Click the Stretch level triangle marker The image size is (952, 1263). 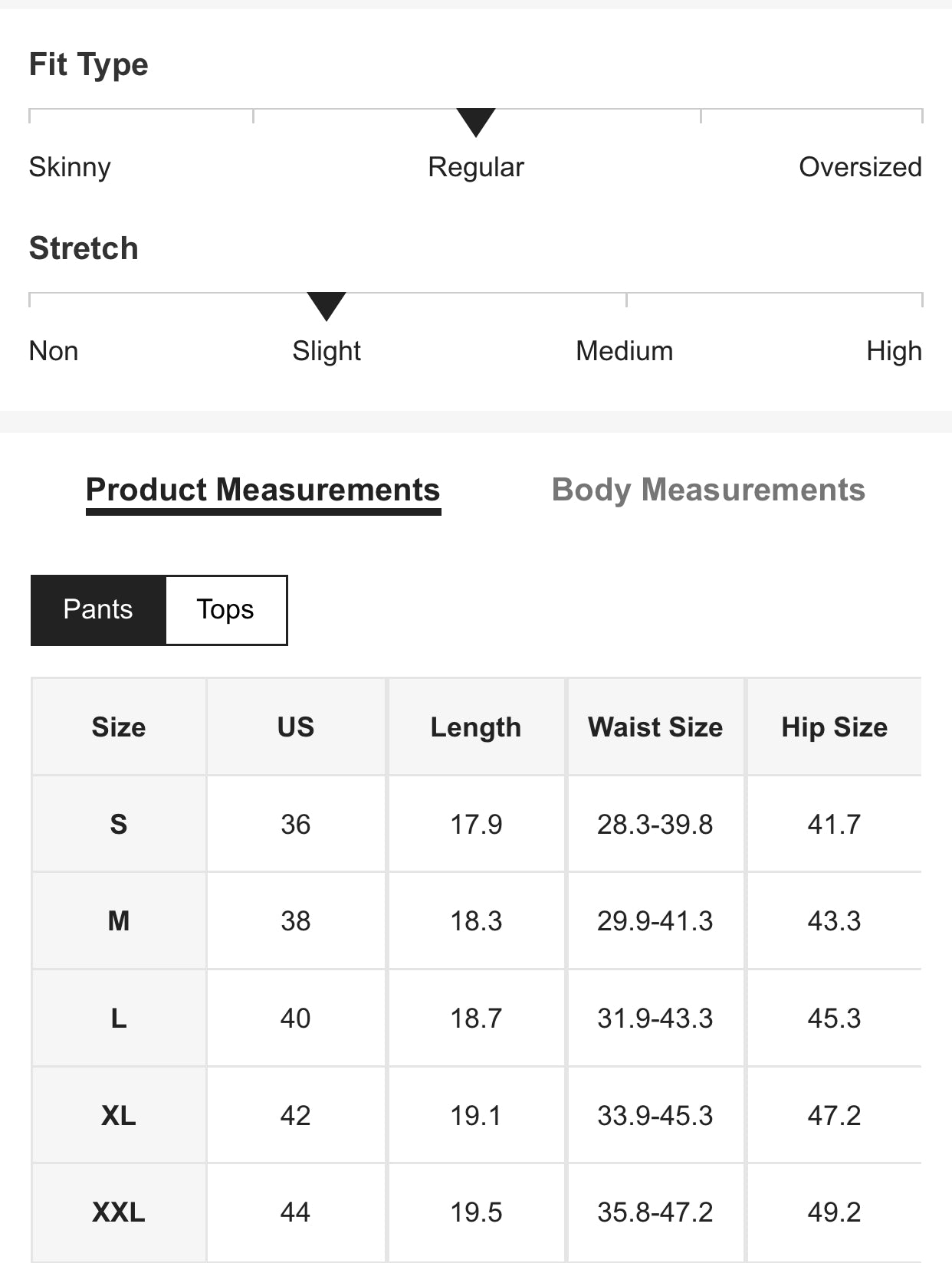tap(327, 306)
